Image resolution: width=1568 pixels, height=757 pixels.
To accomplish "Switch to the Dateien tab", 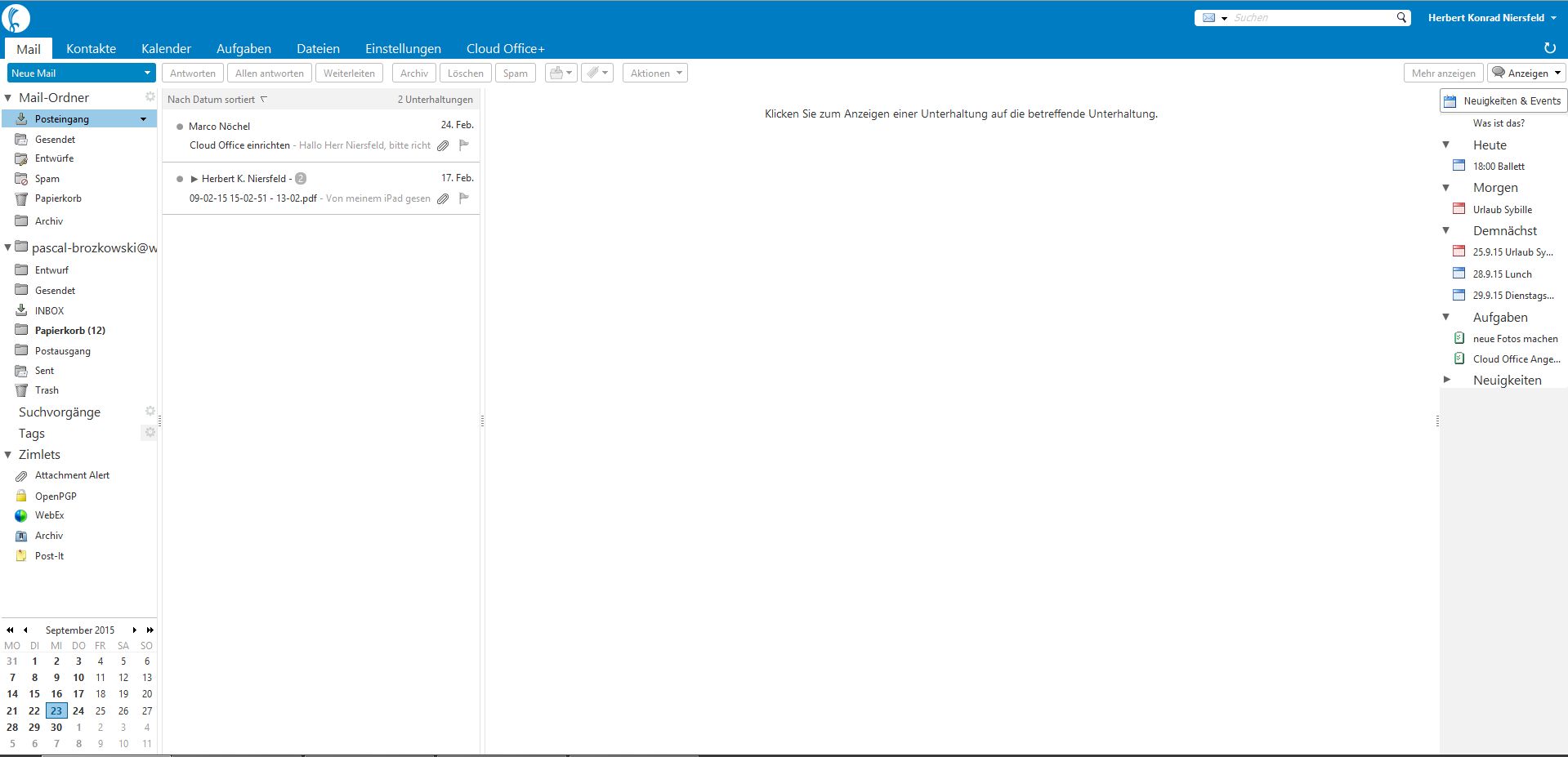I will [x=318, y=49].
